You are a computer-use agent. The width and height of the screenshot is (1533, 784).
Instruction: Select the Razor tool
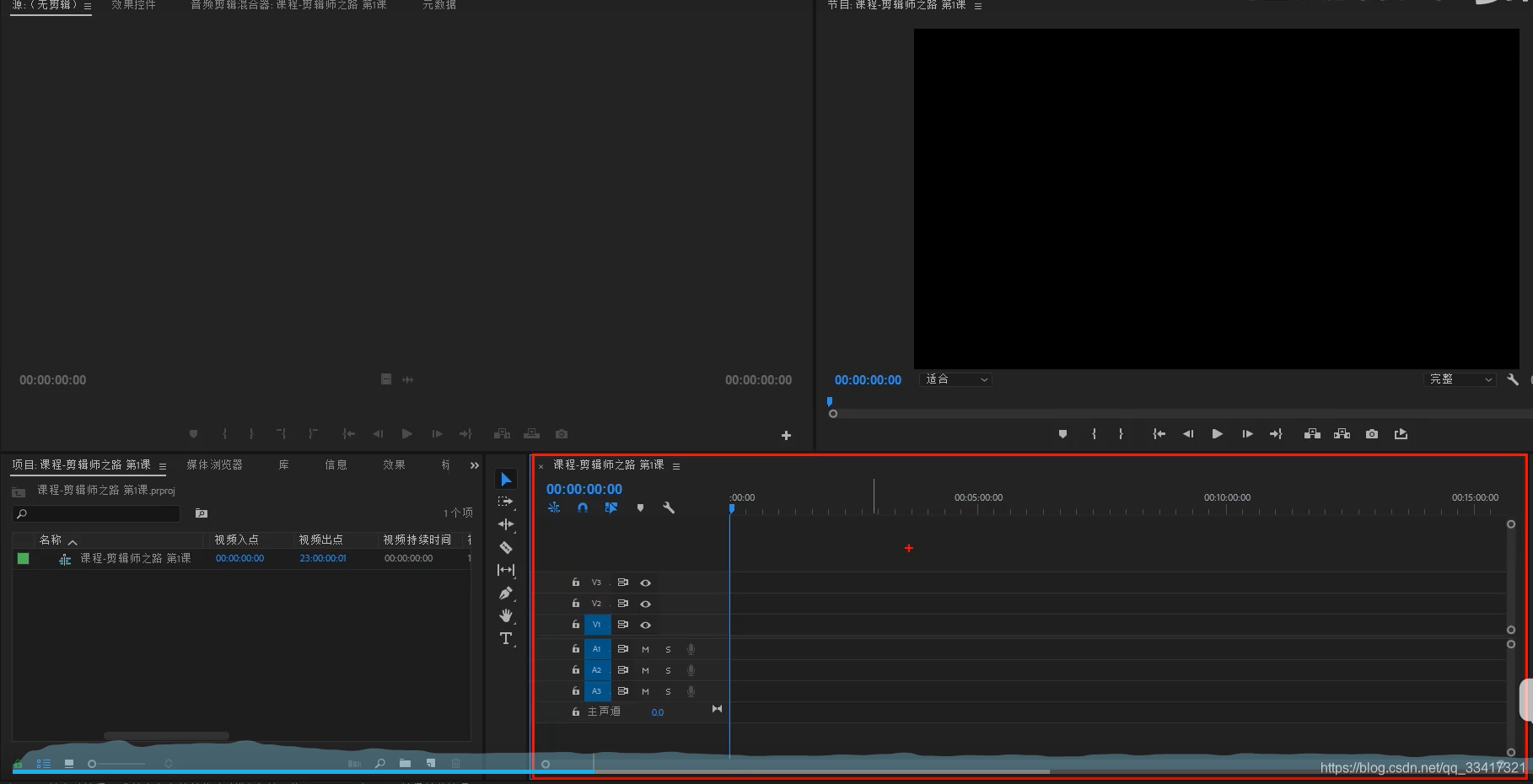tap(506, 547)
